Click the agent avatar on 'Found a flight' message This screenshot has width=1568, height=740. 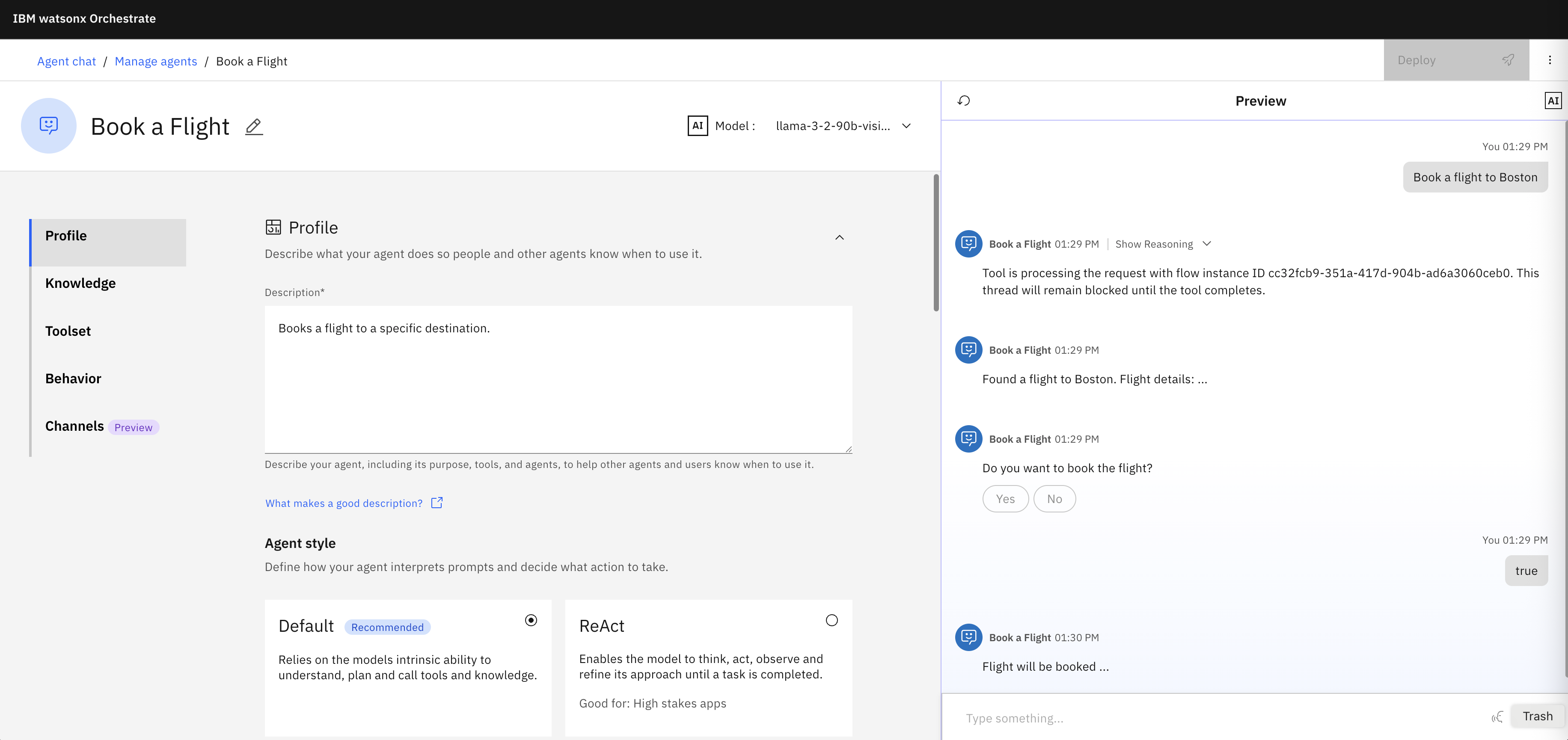pos(968,350)
